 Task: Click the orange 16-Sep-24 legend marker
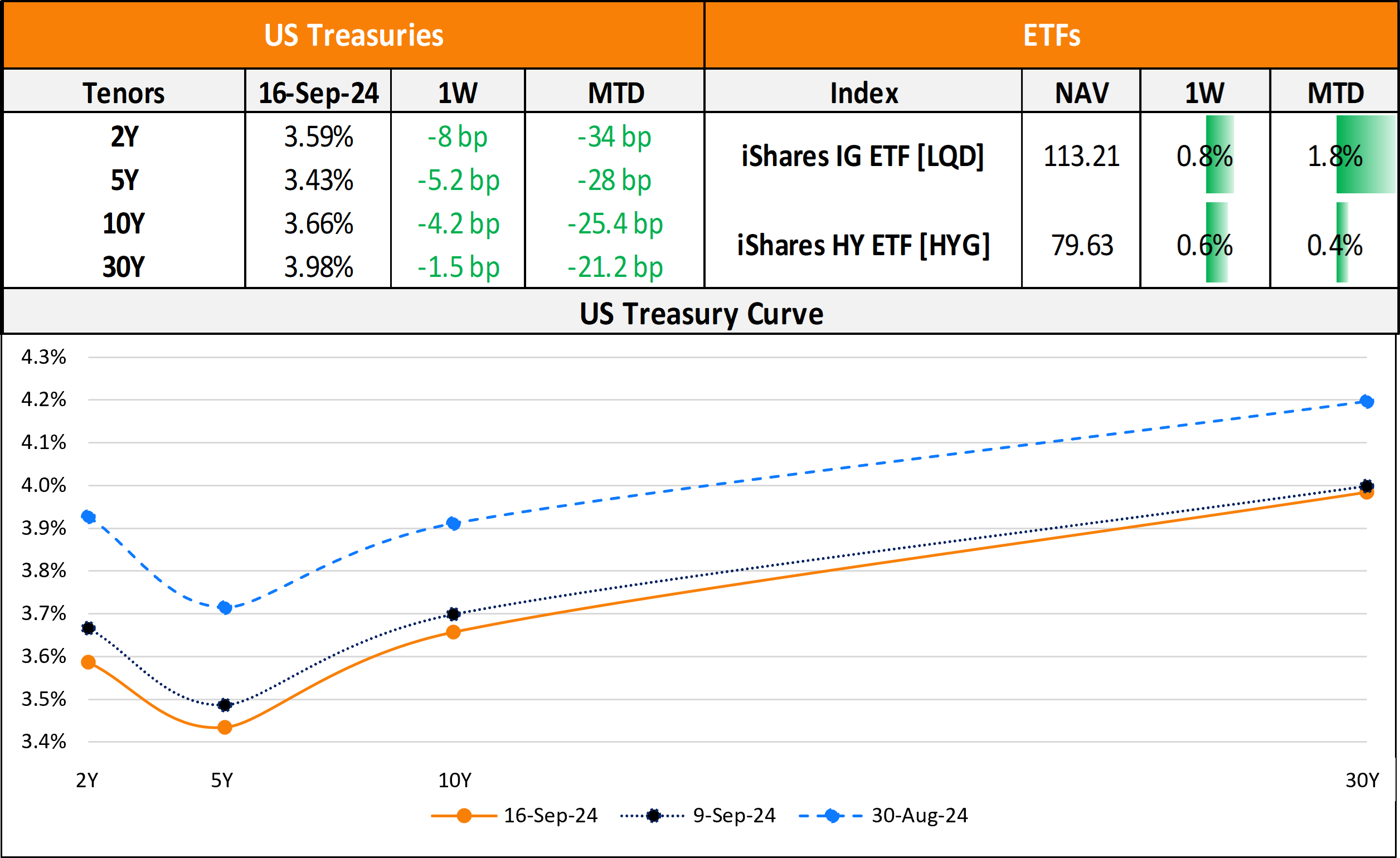point(464,816)
